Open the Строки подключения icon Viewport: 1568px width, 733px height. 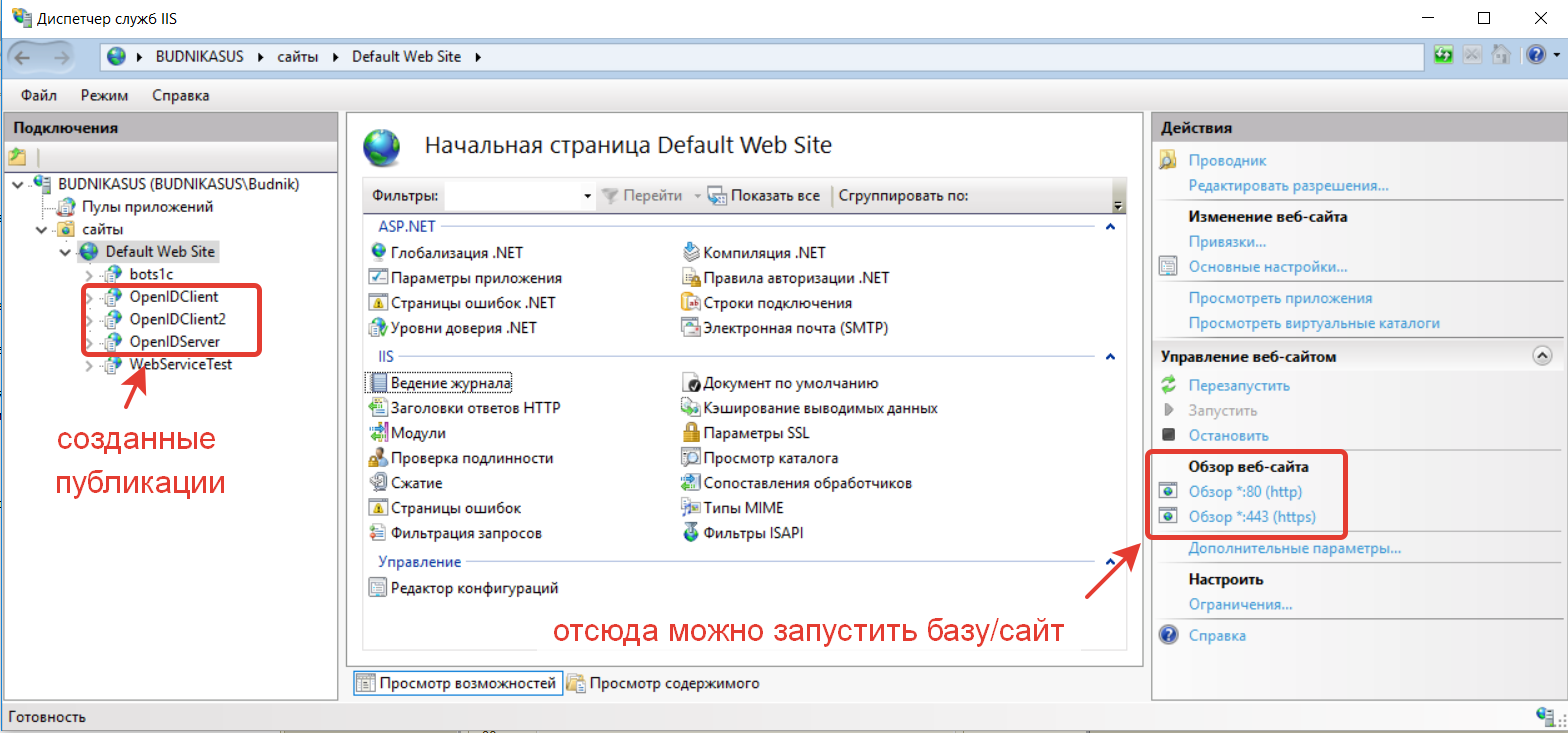tap(690, 302)
